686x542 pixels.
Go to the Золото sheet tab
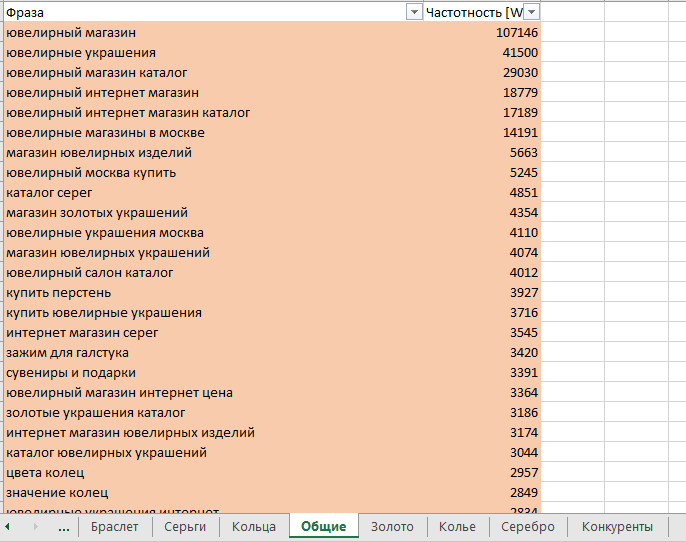pyautogui.click(x=392, y=526)
